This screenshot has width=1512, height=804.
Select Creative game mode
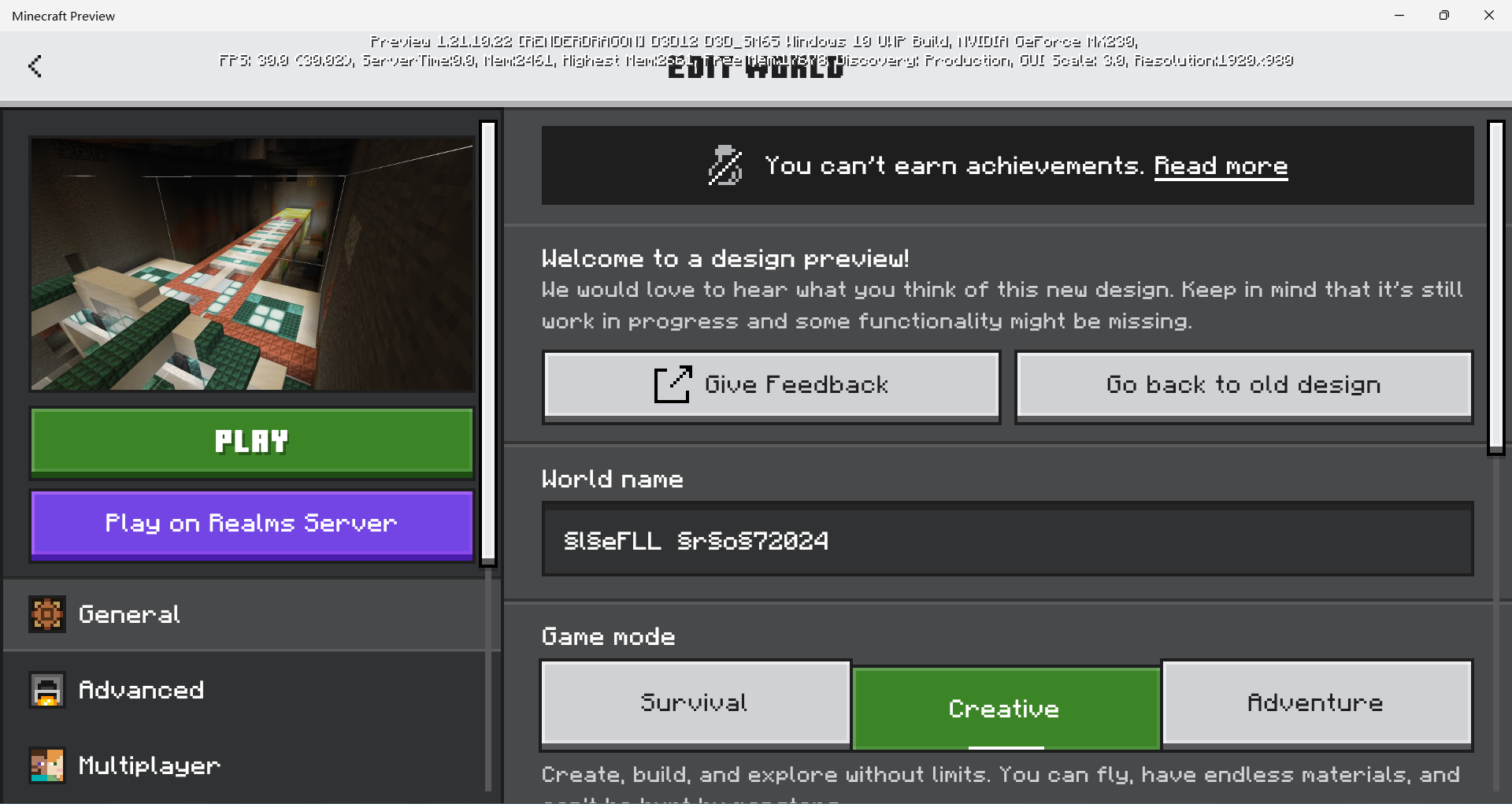coord(1005,708)
